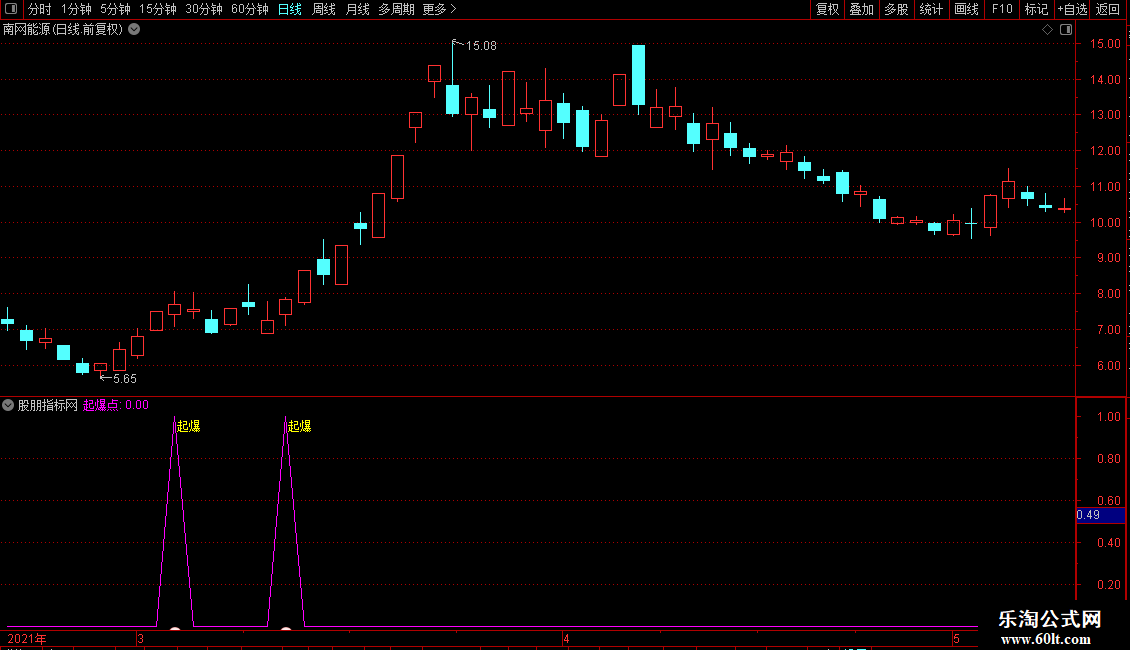
Task: Click the 2021年 date label
Action: [27, 638]
